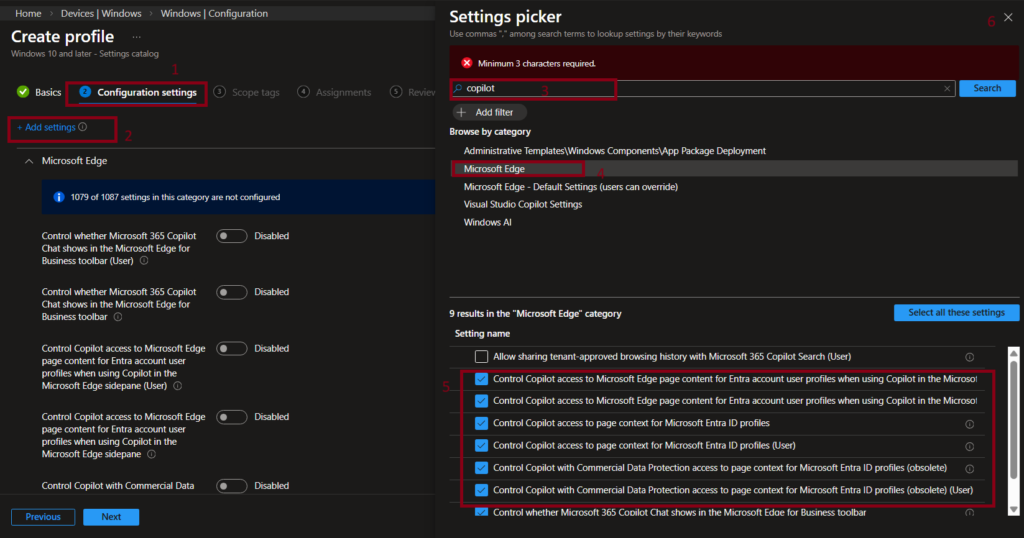Click the clear X inside the copilot search box

coord(947,88)
